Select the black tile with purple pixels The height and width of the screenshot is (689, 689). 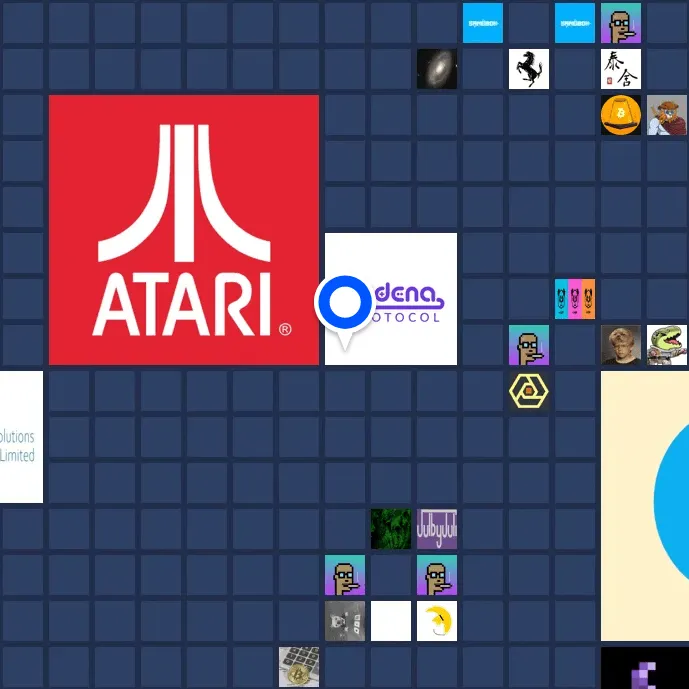click(x=645, y=668)
